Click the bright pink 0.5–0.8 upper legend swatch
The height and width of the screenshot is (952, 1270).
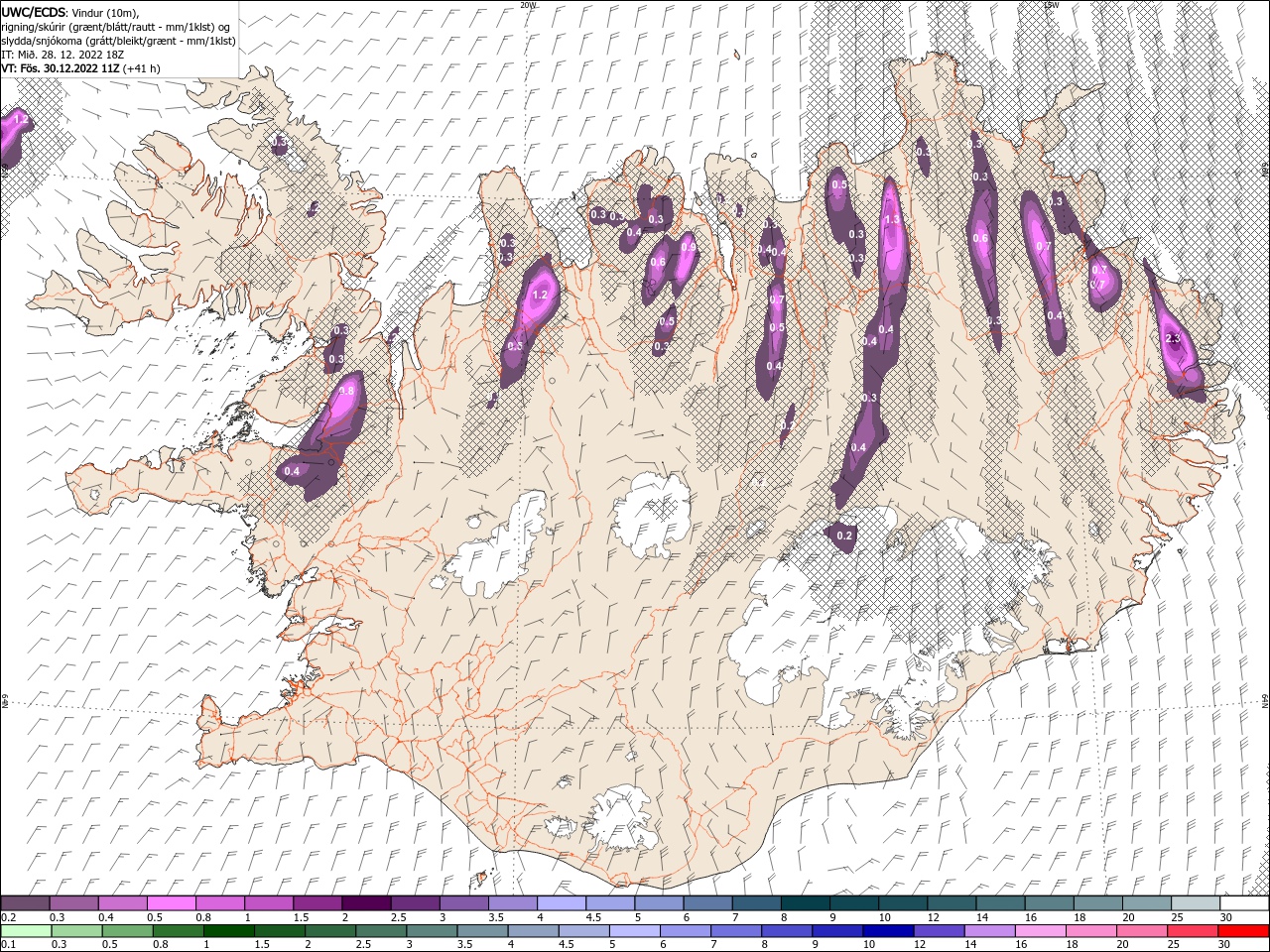point(171,904)
